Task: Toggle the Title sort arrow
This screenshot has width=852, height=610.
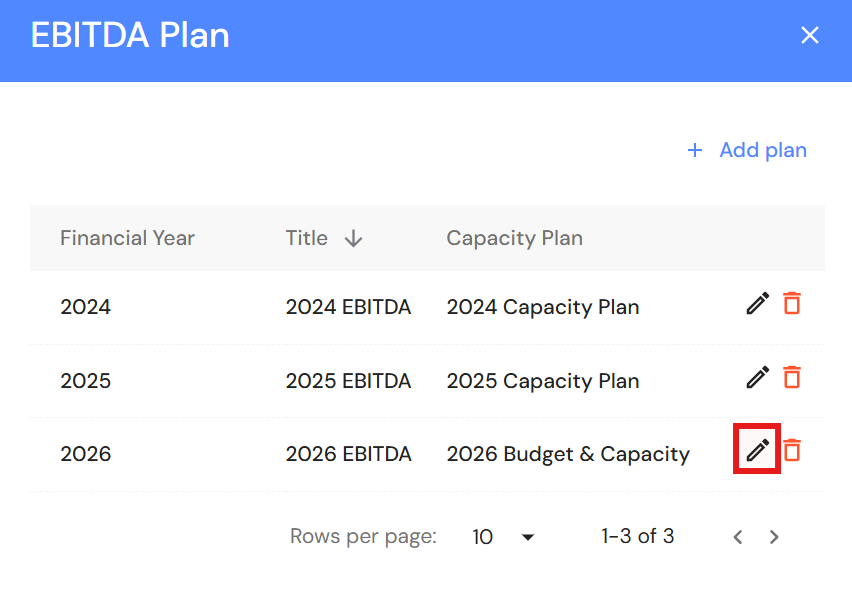Action: (x=354, y=238)
